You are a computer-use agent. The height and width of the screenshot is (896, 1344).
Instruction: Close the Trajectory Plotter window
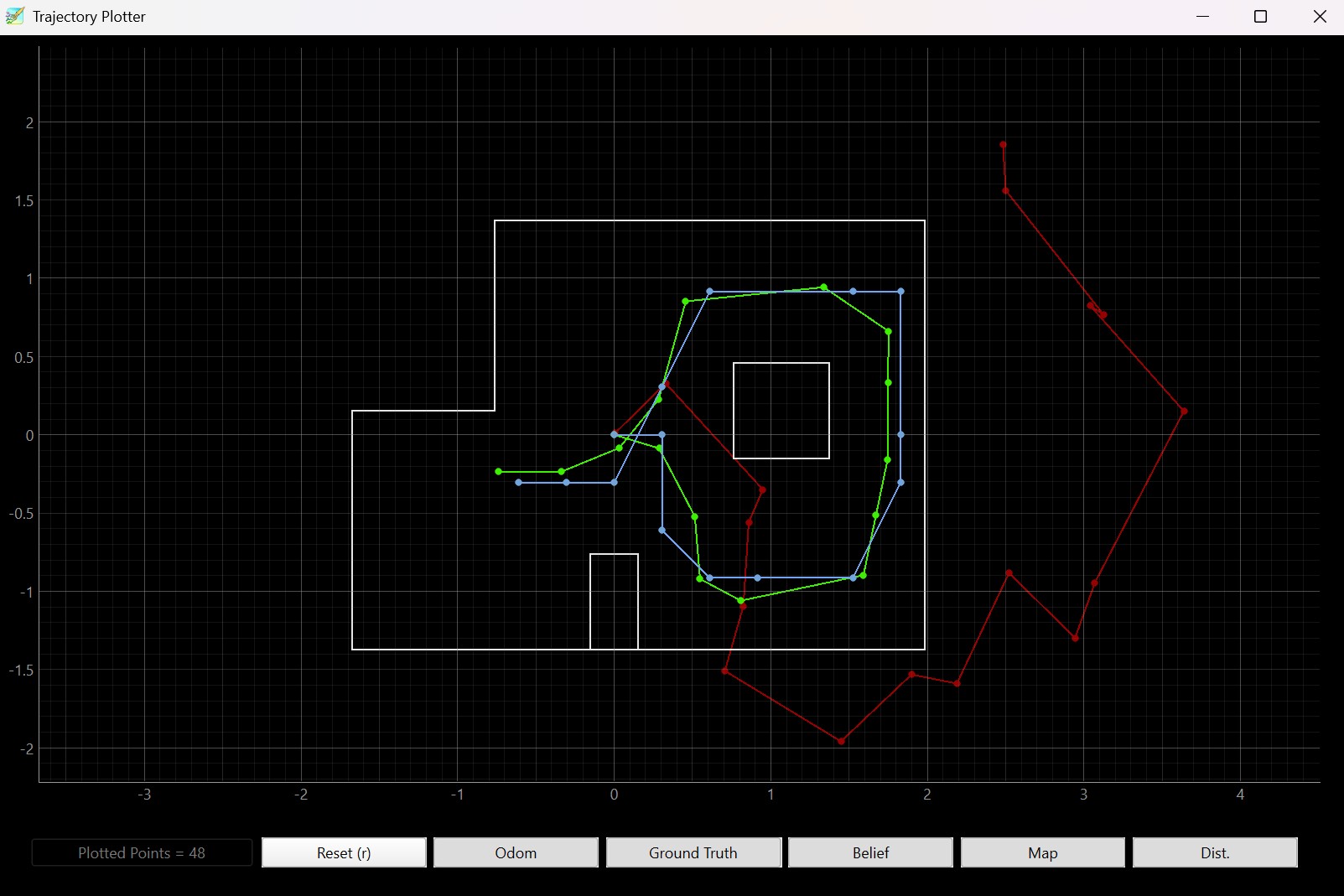(1319, 17)
